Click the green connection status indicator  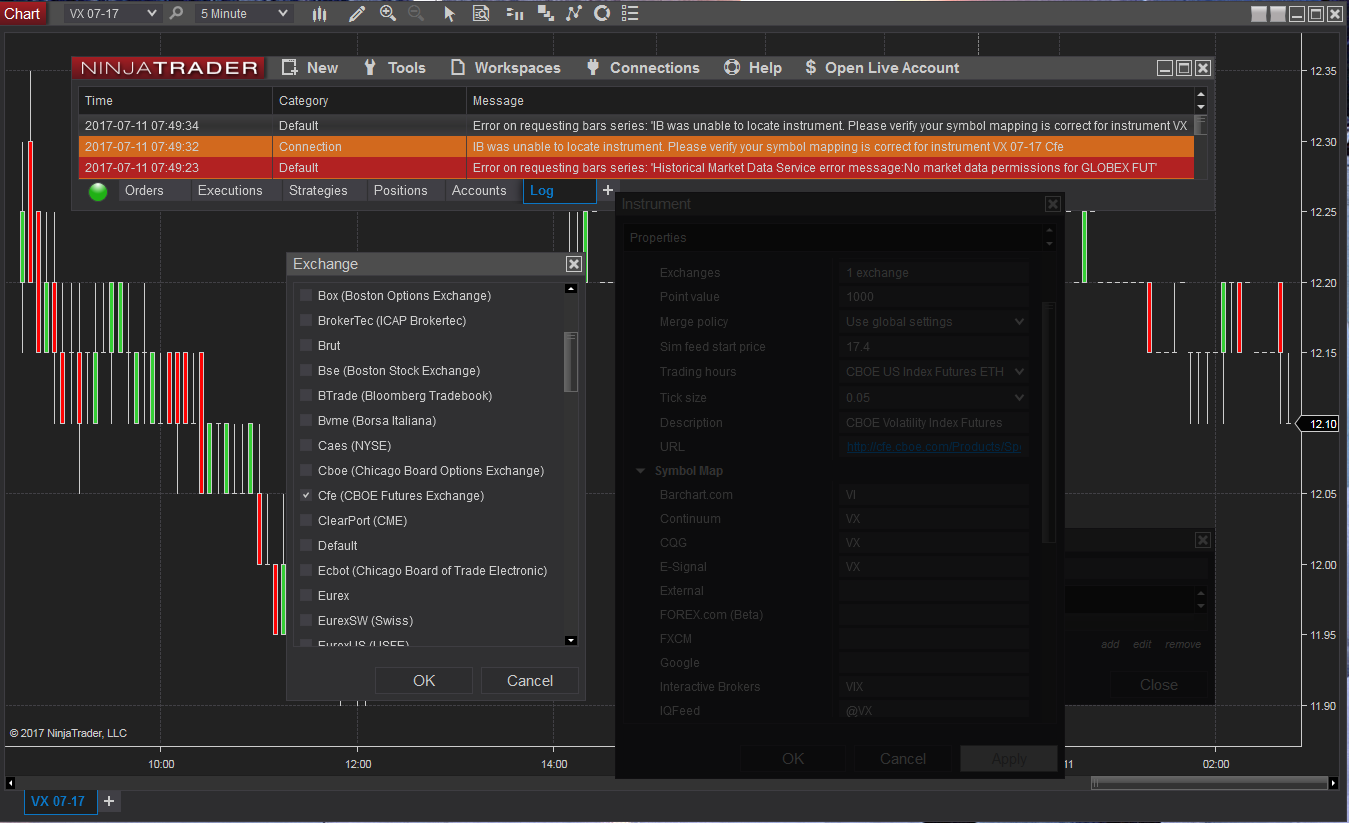click(x=98, y=192)
